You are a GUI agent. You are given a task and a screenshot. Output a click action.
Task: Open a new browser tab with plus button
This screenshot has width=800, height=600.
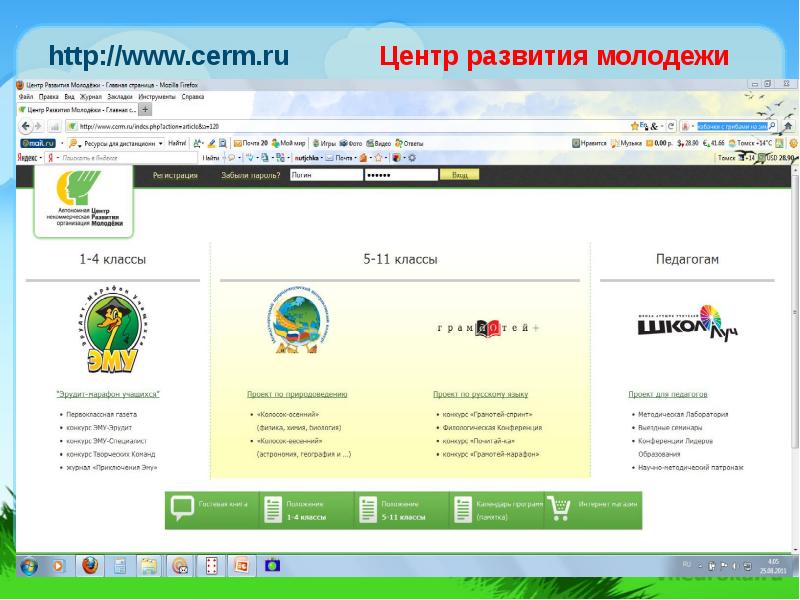click(x=146, y=109)
